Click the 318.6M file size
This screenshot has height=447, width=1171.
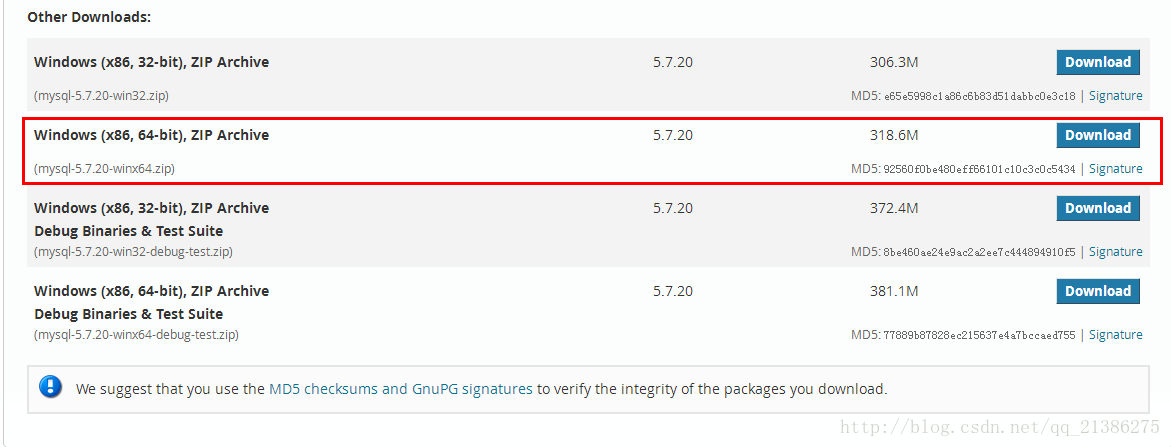tap(894, 135)
